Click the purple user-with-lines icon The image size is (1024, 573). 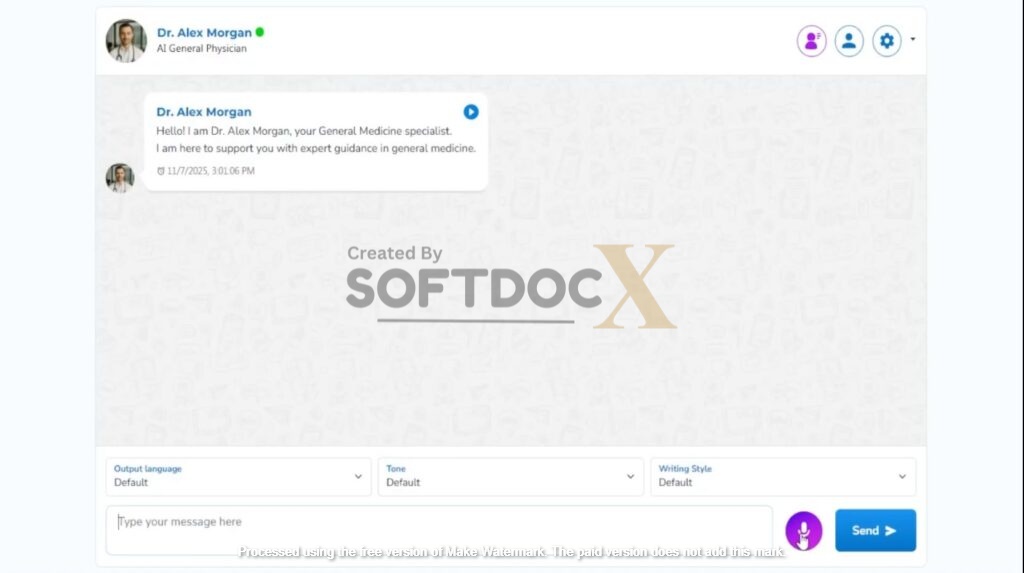click(x=811, y=41)
